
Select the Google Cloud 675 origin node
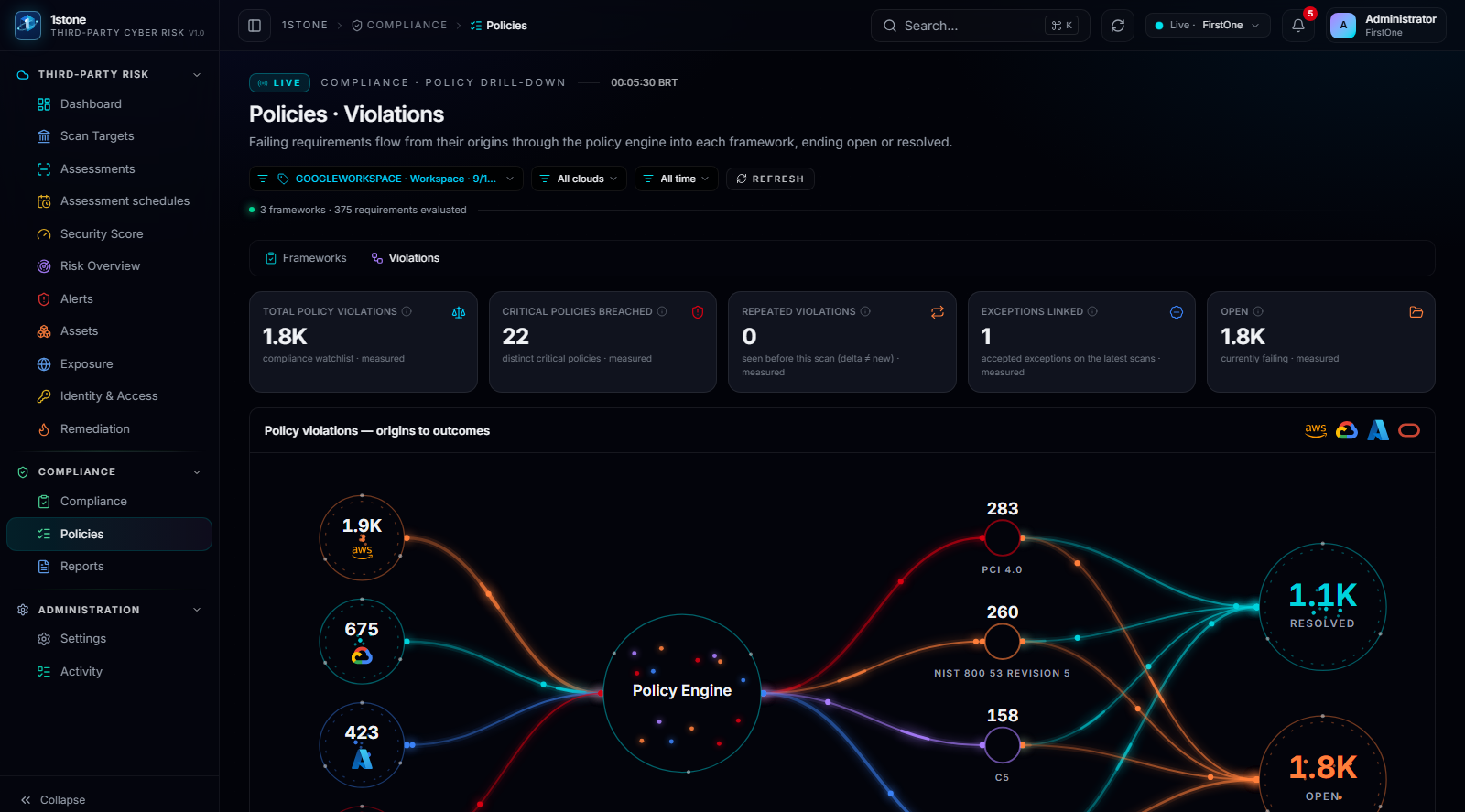[x=362, y=641]
